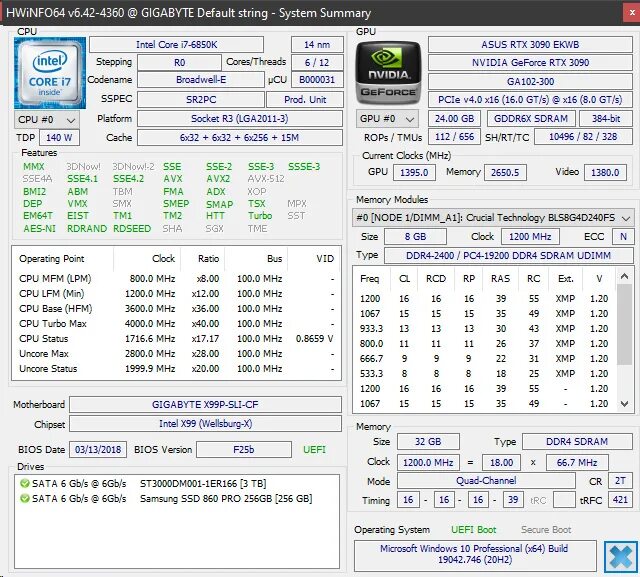640x577 pixels.
Task: Click the NVIDIA GeForce RTX 3090 field
Action: pos(530,62)
